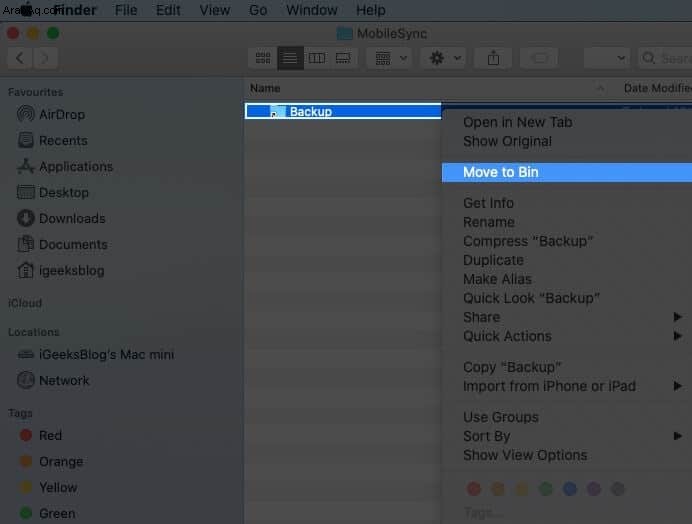Open Documents in the sidebar
The height and width of the screenshot is (524, 692).
(x=62, y=245)
